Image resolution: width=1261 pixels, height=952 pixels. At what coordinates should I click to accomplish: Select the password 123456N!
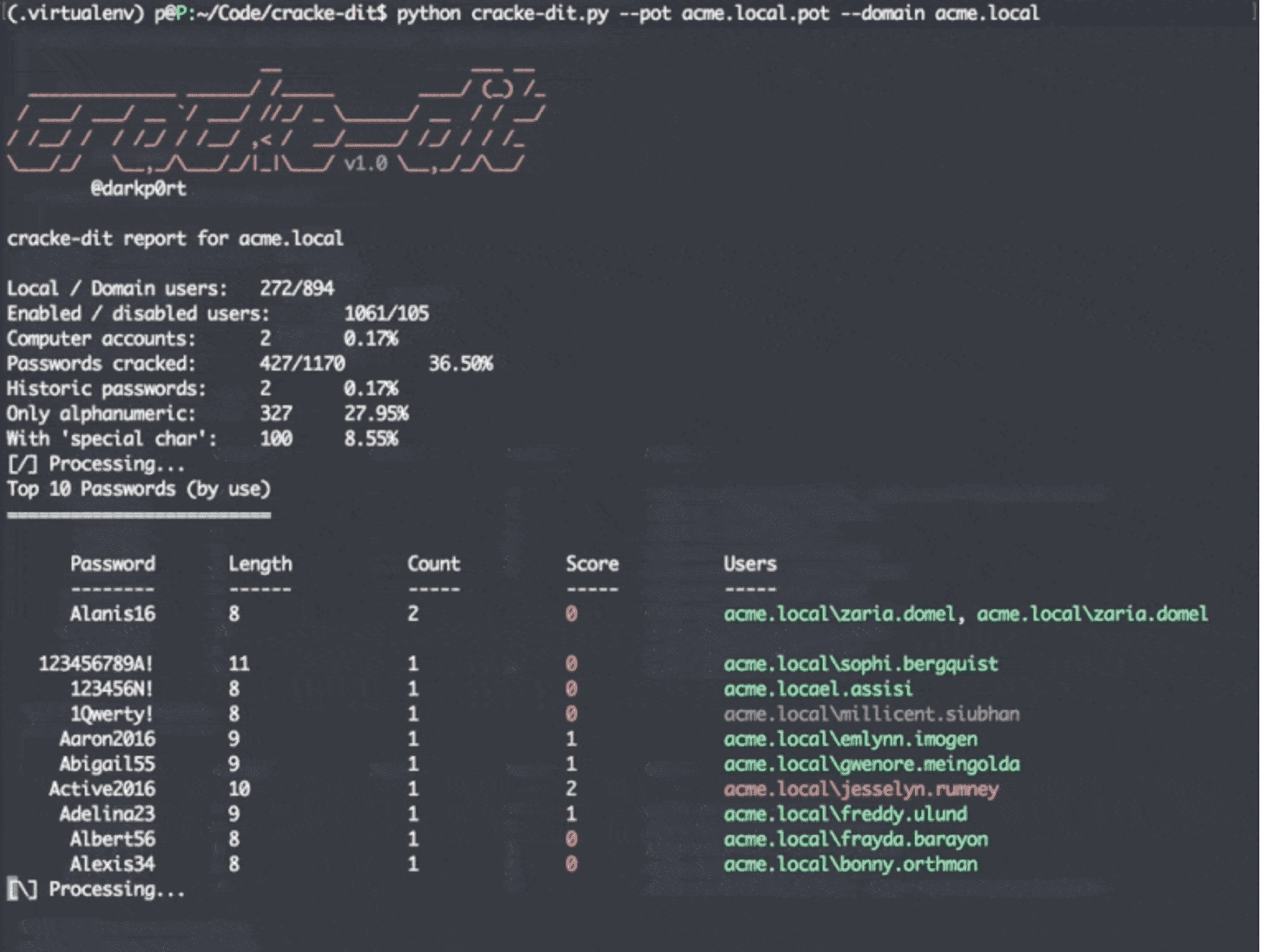pyautogui.click(x=112, y=689)
